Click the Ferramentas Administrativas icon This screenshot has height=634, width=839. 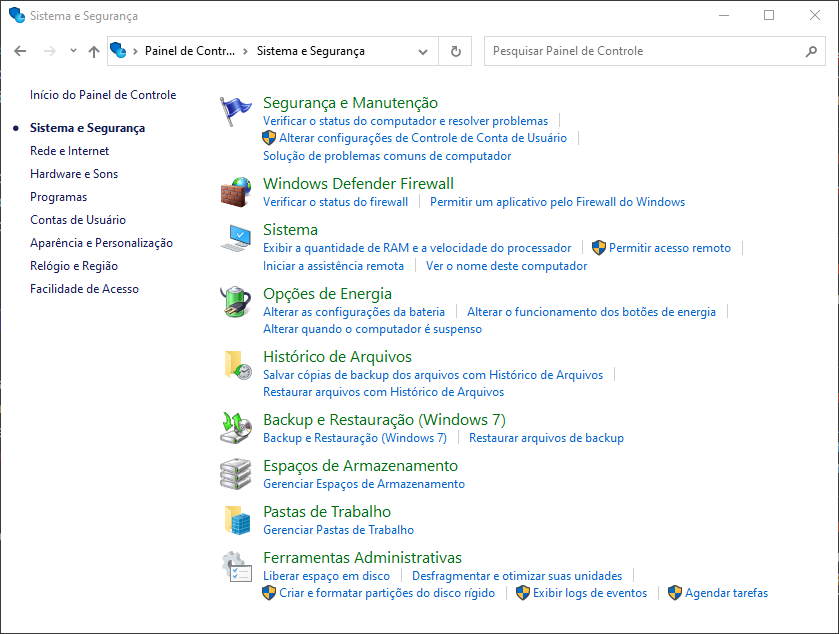point(236,566)
